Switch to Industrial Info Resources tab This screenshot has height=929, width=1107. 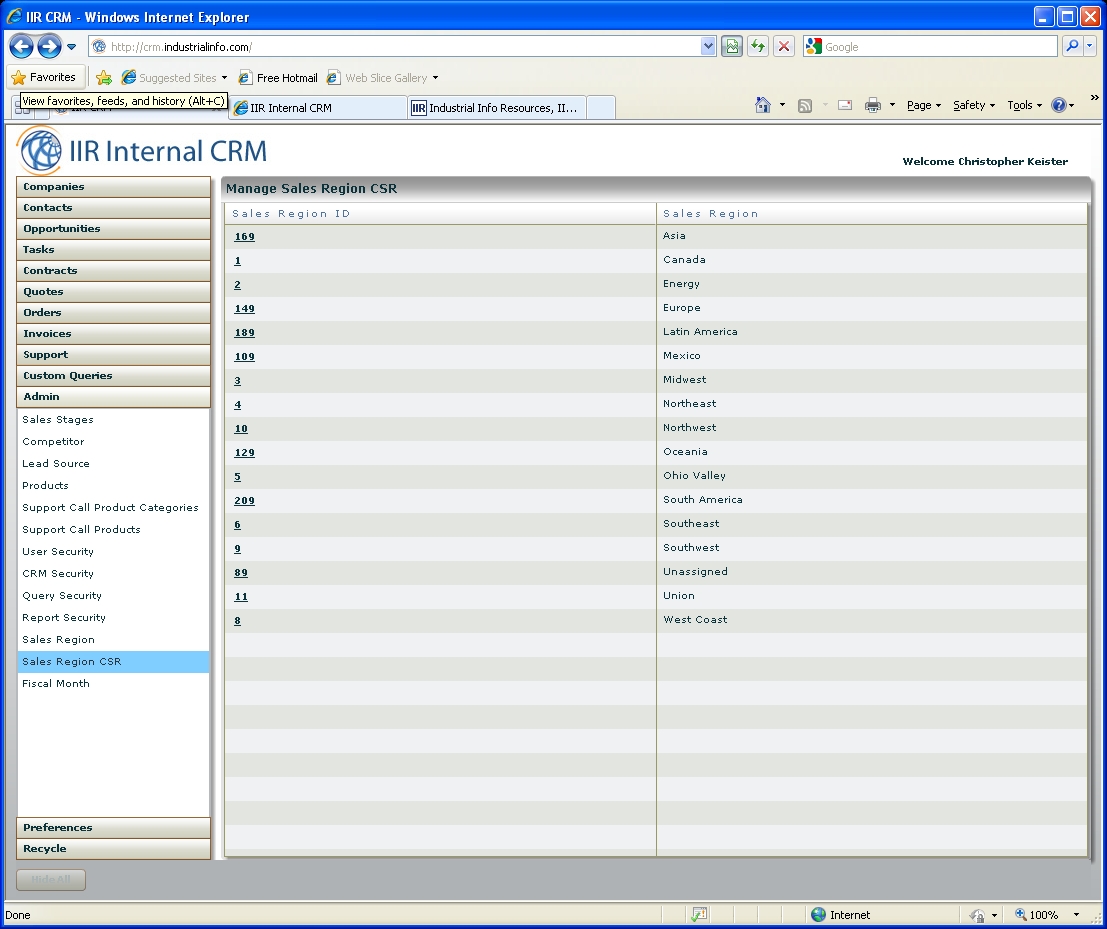(497, 108)
